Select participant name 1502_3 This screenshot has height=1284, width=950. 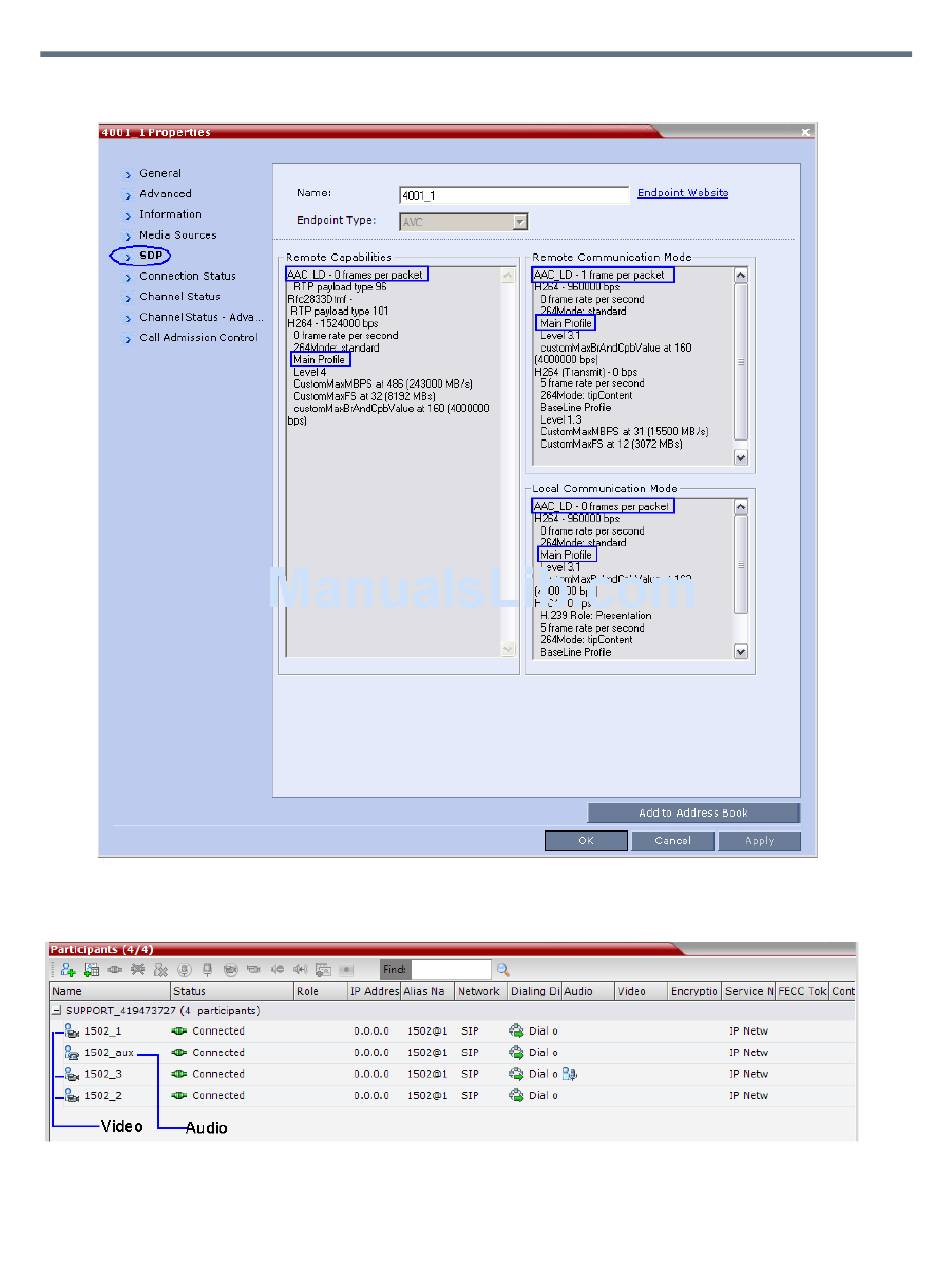103,1074
